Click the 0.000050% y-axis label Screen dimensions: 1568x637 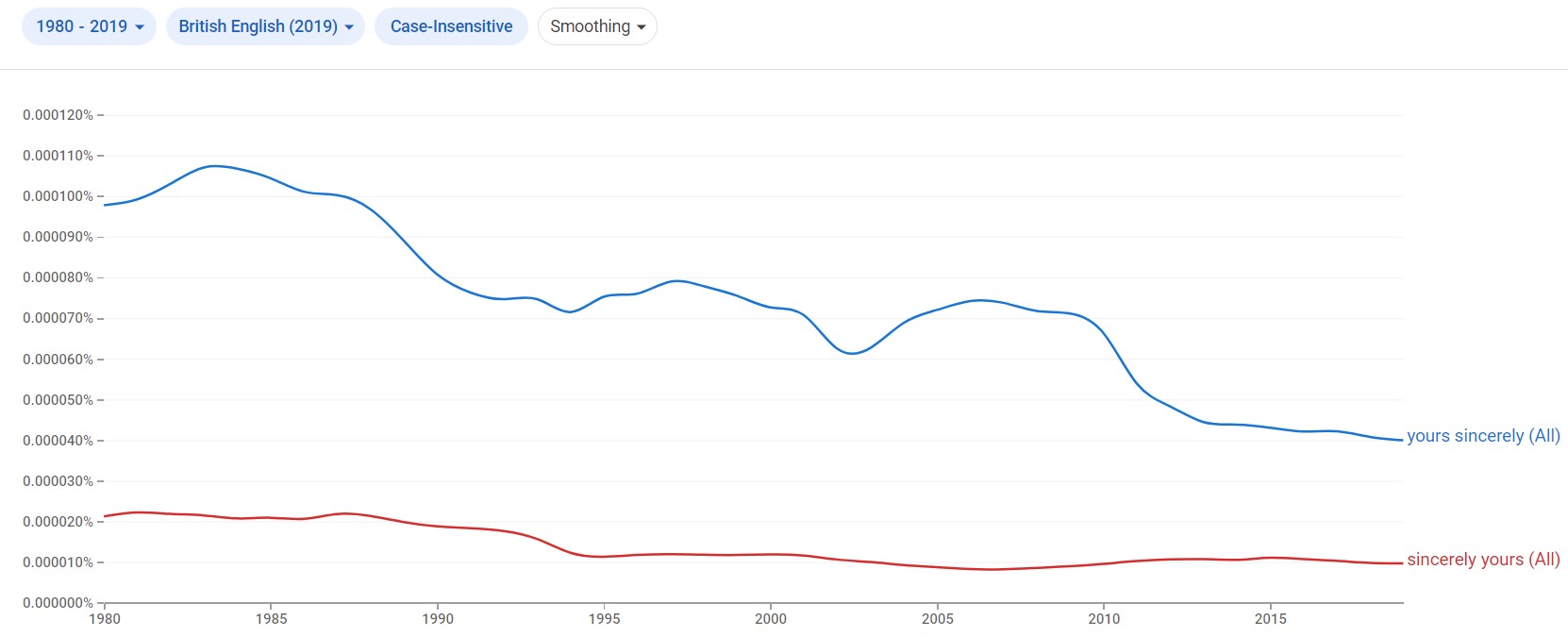click(x=58, y=400)
